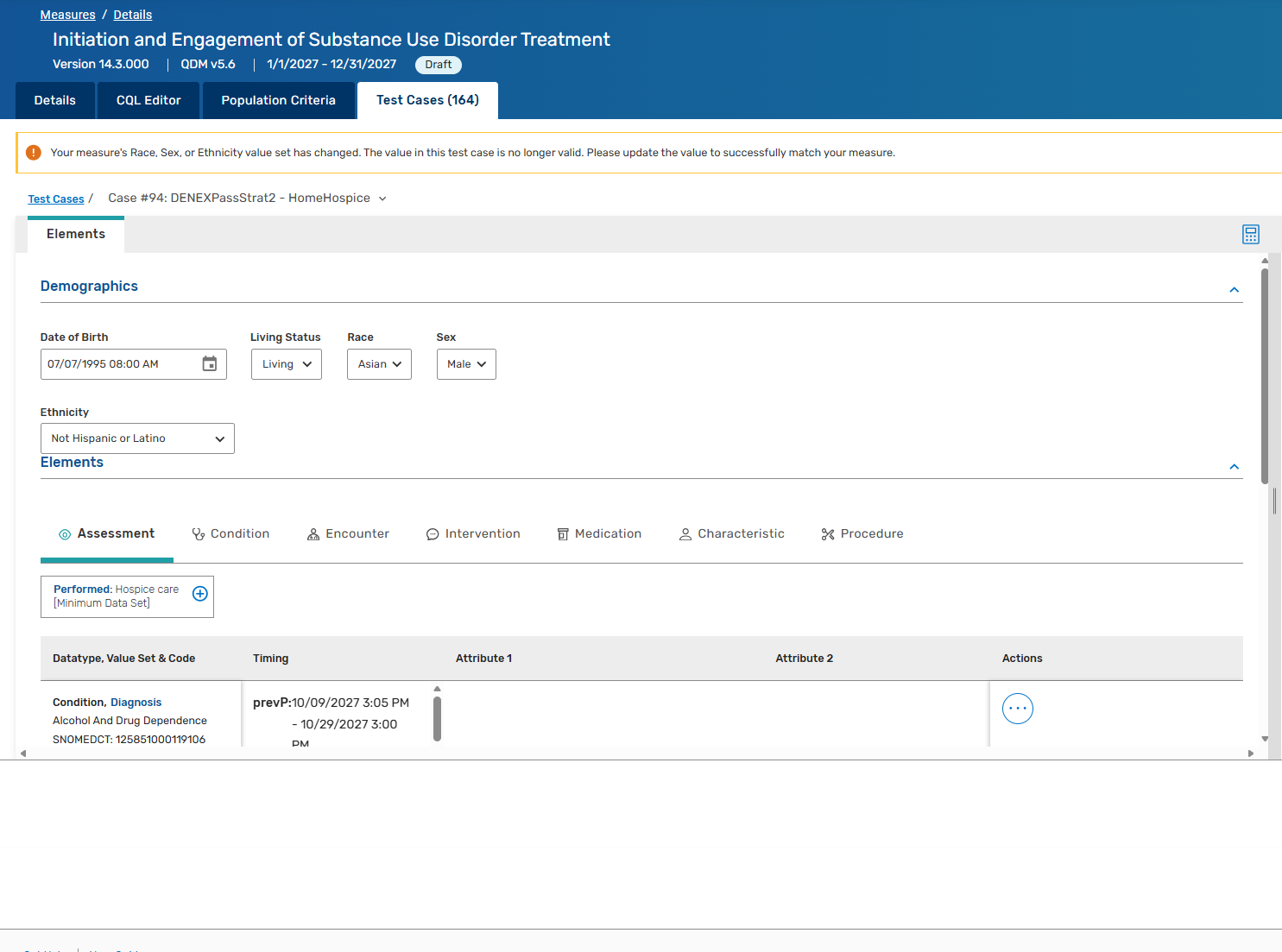Click the Test Cases breadcrumb link
The width and height of the screenshot is (1282, 952).
[56, 199]
